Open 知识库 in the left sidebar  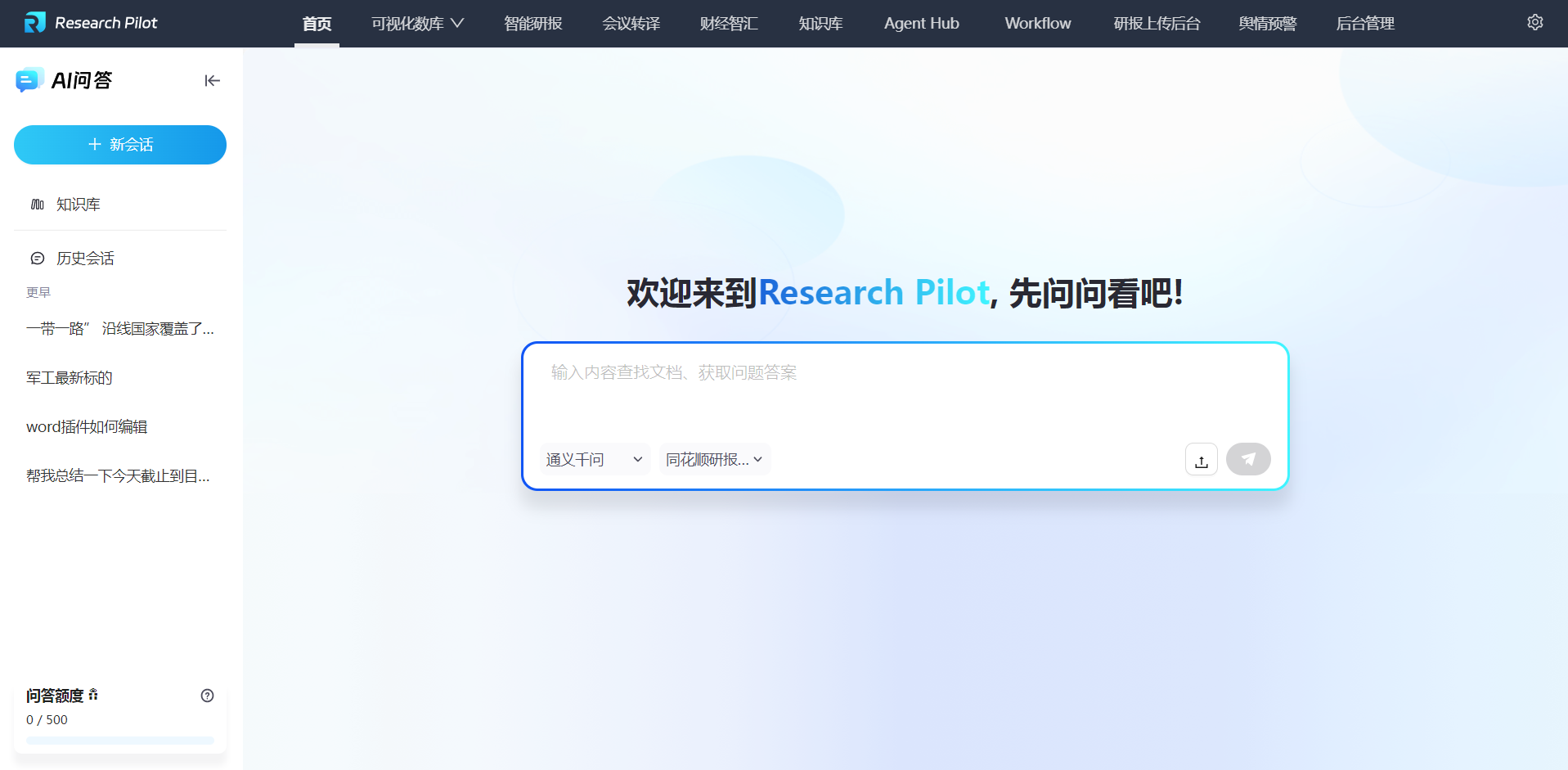coord(78,205)
